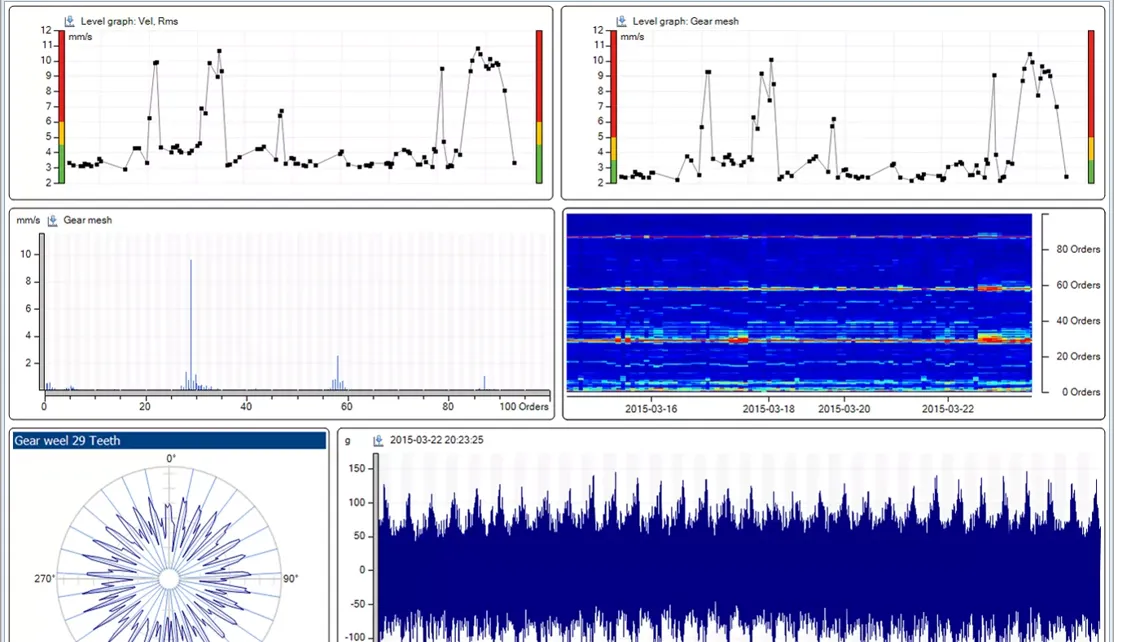Click red zone of Vel Rms left alarm bar
Viewport: 1140px width, 642px height.
click(61, 75)
